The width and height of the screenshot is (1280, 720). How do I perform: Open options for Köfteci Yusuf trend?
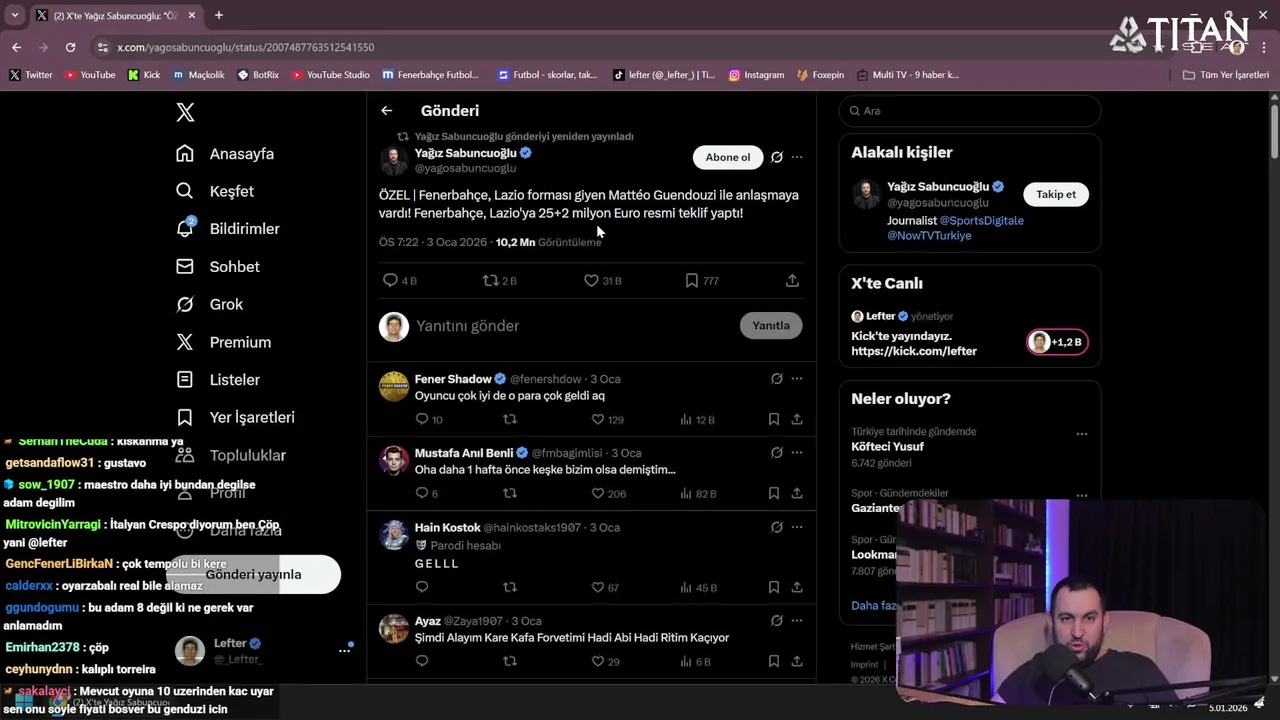(1081, 434)
